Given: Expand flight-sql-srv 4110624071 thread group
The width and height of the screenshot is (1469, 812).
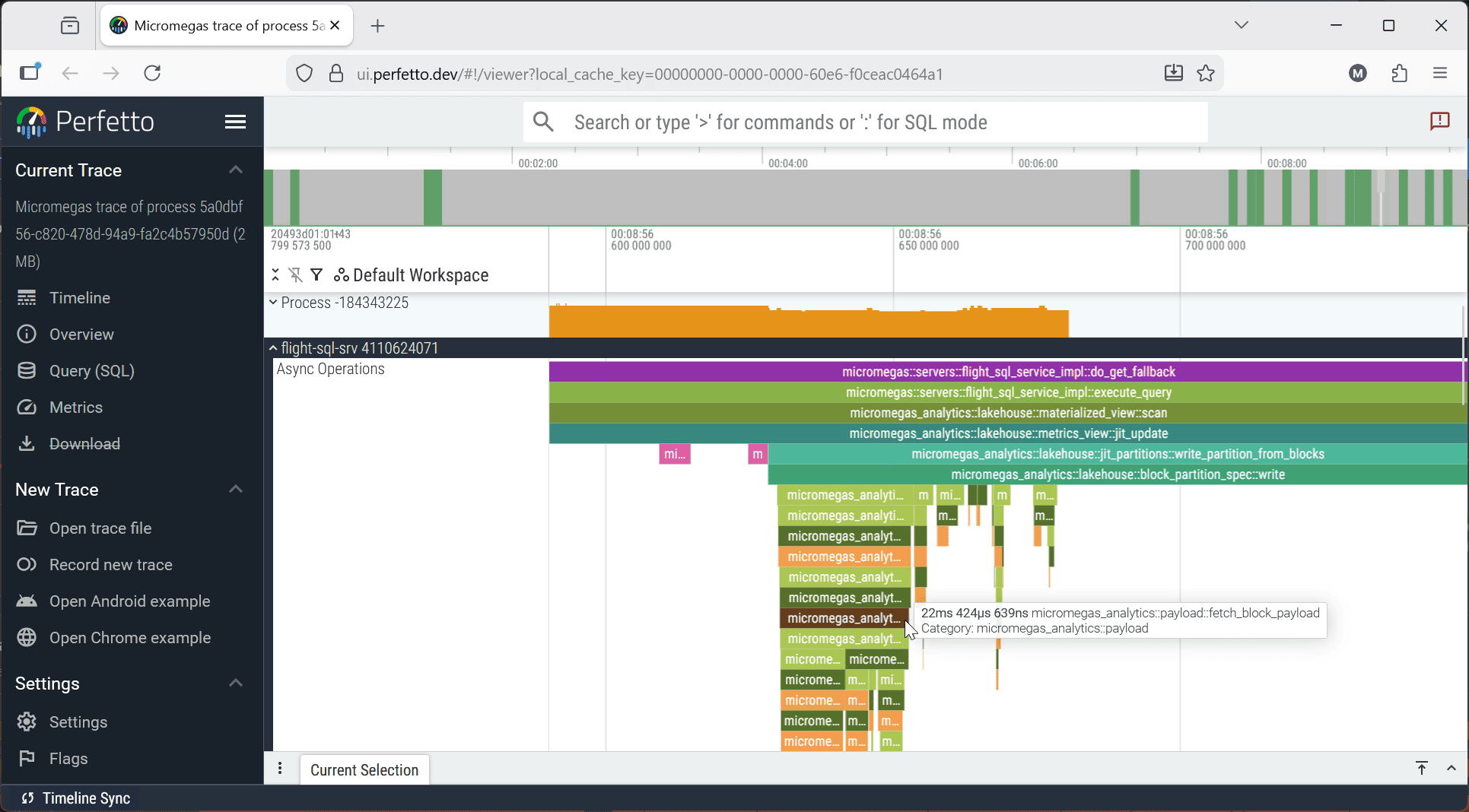Looking at the screenshot, I should 273,348.
